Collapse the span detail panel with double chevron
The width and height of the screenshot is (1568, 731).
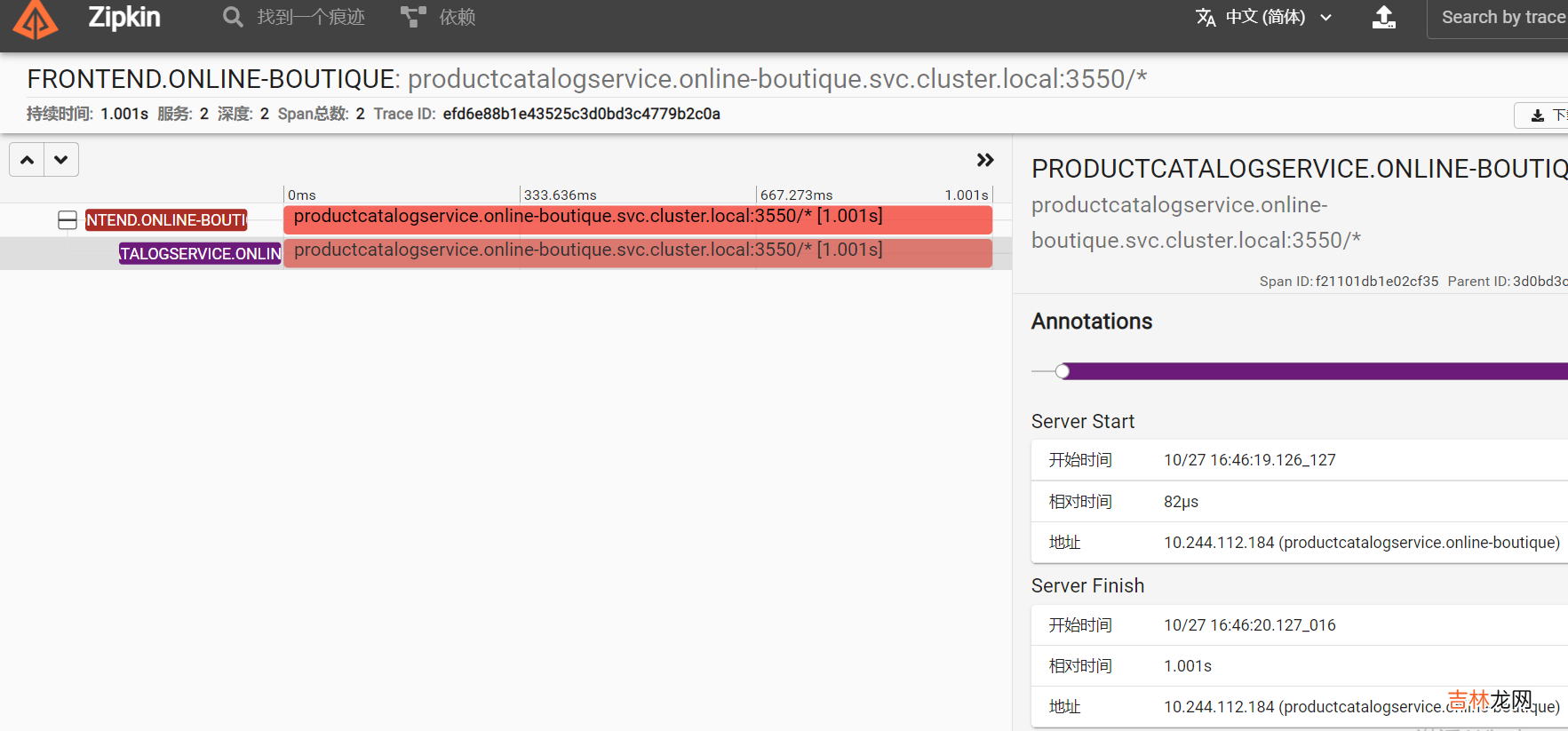pyautogui.click(x=985, y=160)
